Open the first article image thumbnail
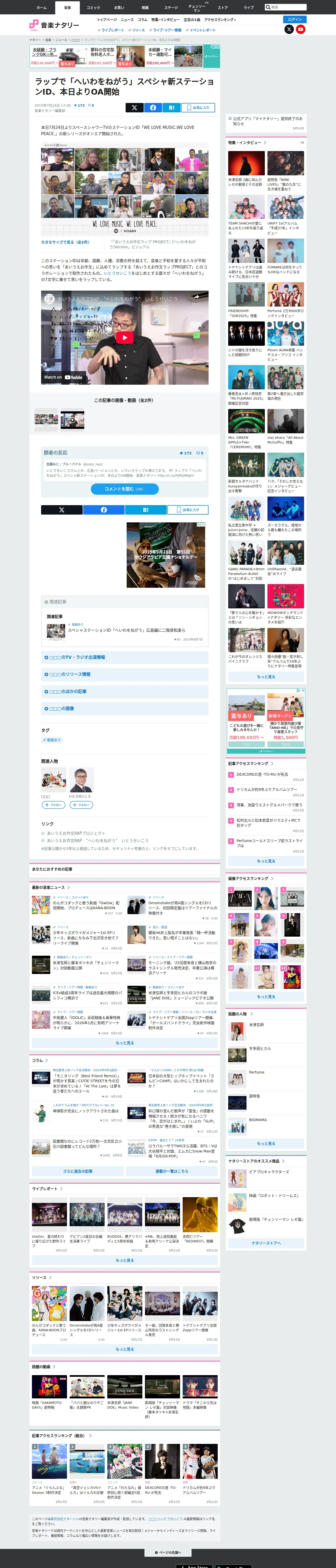 (46, 420)
